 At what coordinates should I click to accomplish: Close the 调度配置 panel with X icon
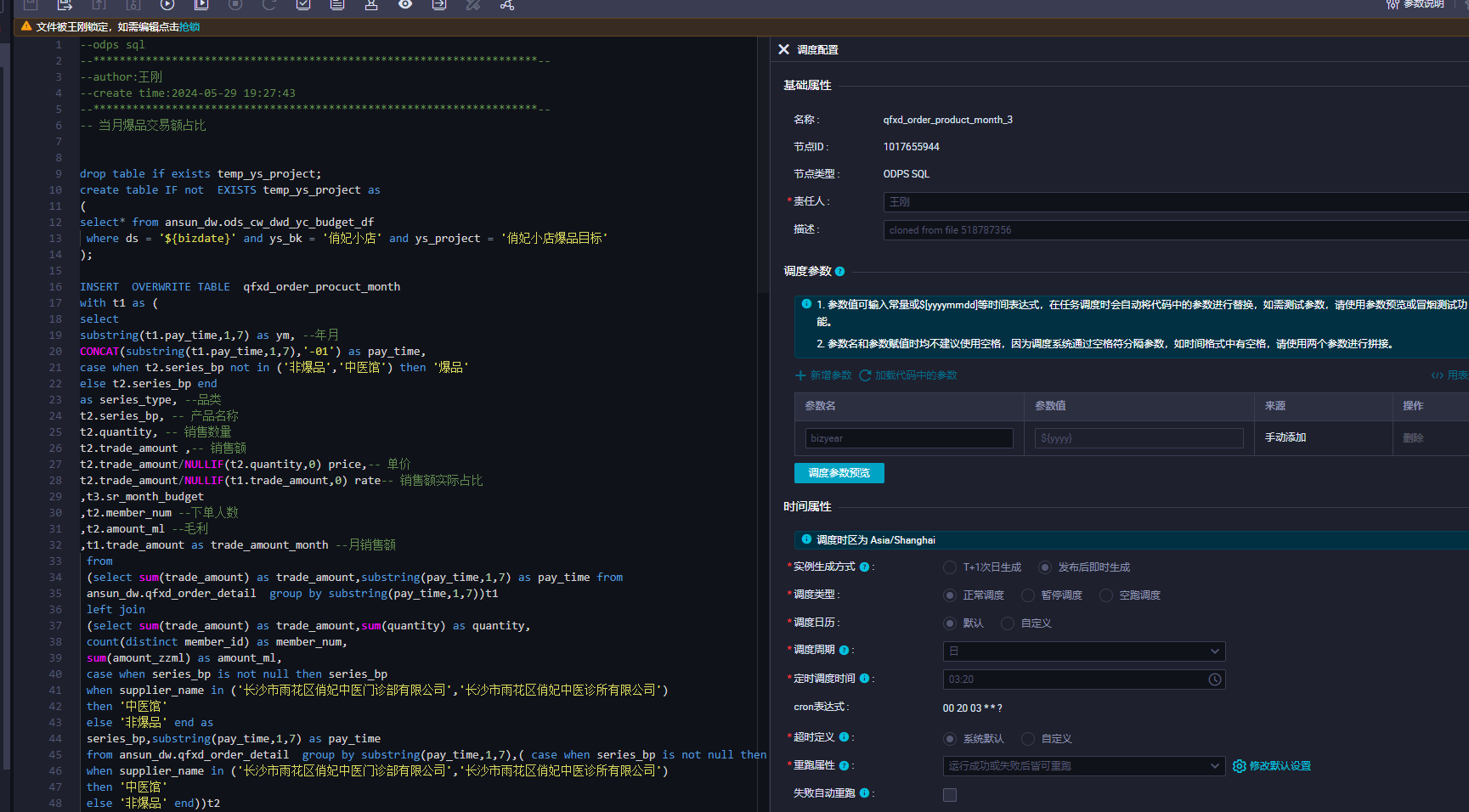click(x=783, y=49)
